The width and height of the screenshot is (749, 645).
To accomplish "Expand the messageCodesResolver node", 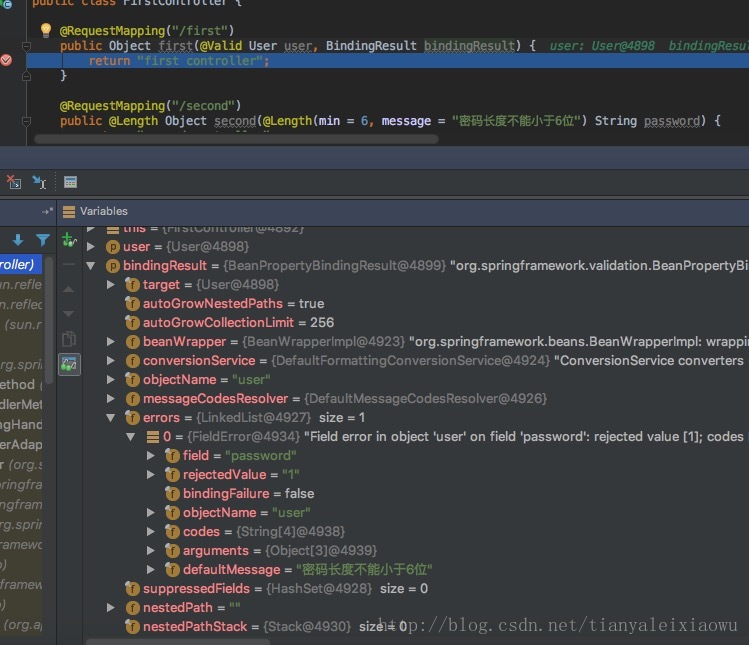I will tap(111, 399).
